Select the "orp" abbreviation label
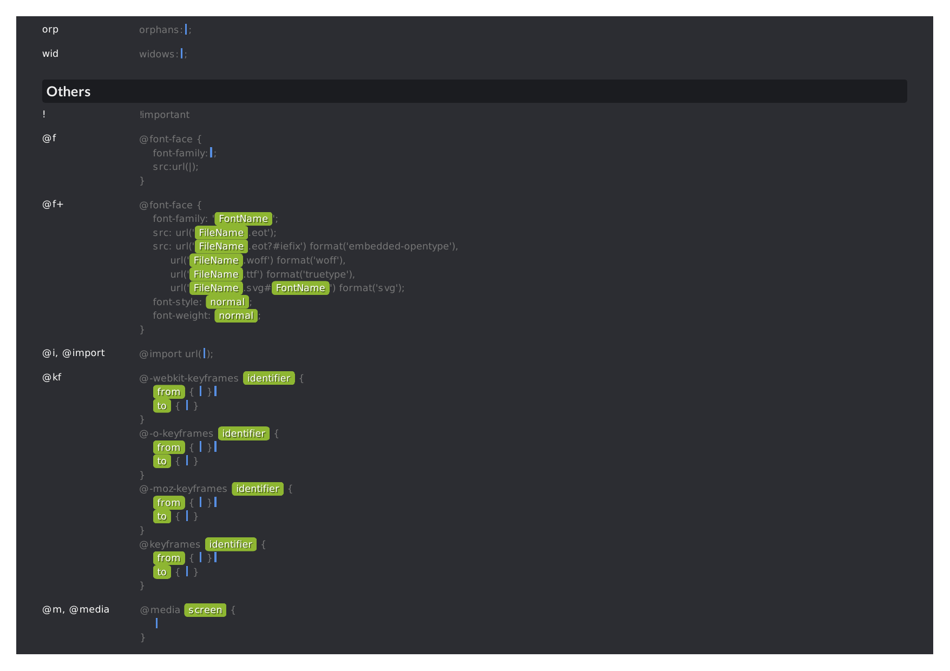Image resolution: width=950 pixels, height=671 pixels. [x=50, y=29]
